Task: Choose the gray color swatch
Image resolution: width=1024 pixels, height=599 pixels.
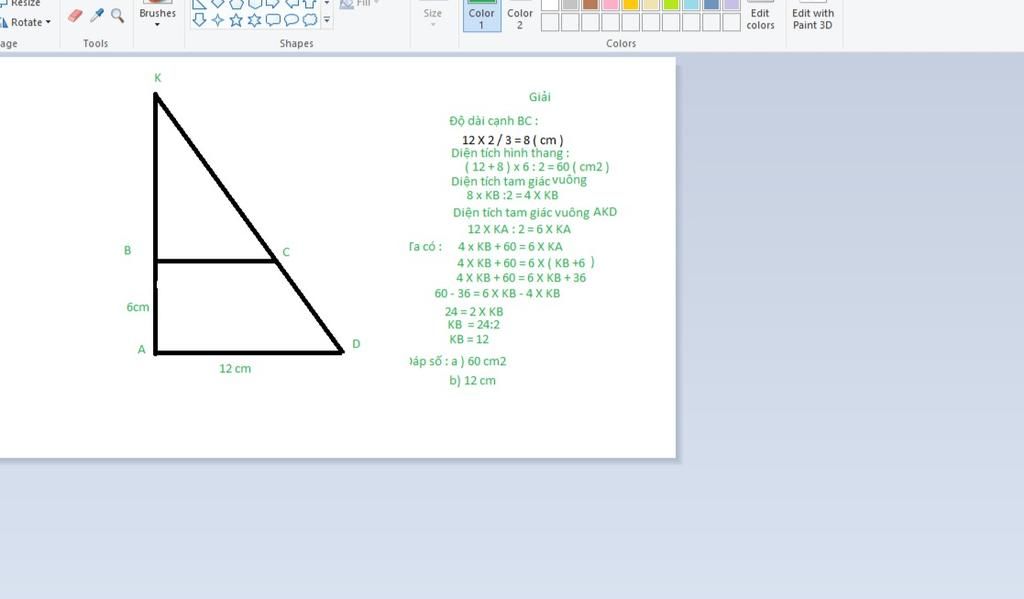Action: click(x=570, y=4)
